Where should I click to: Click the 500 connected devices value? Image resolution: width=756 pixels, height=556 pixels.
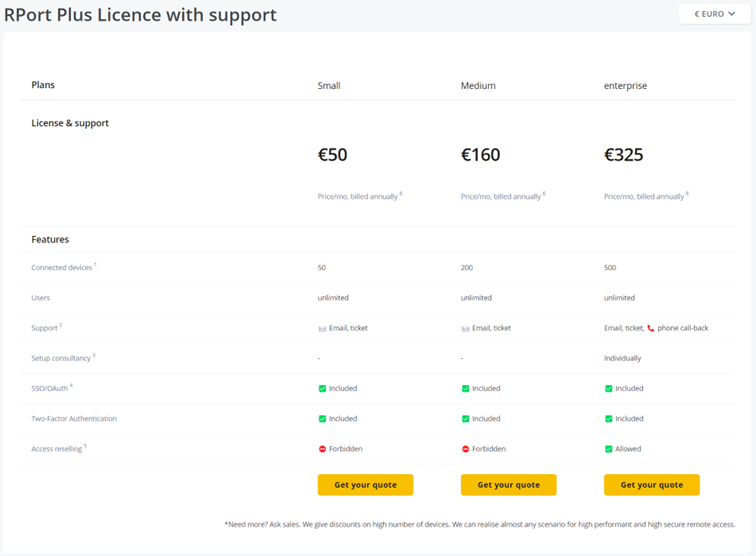coord(610,267)
